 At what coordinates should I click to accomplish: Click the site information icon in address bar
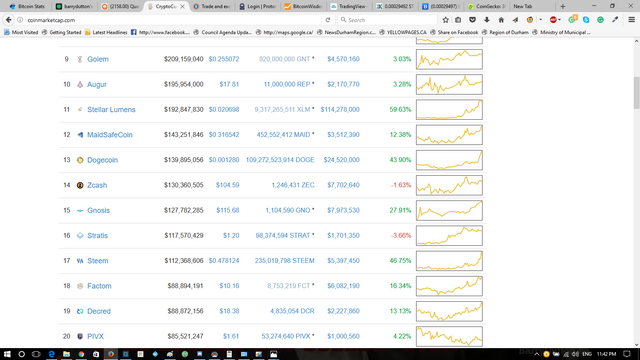[x=20, y=20]
